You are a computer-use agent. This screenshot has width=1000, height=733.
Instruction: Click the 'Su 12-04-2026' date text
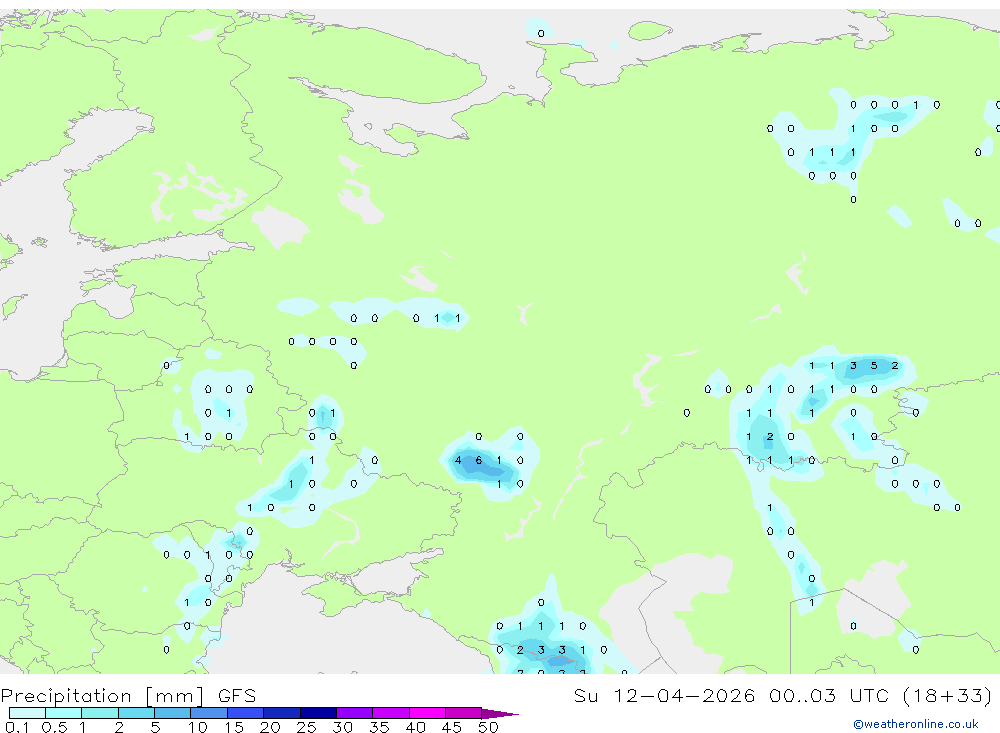point(665,695)
